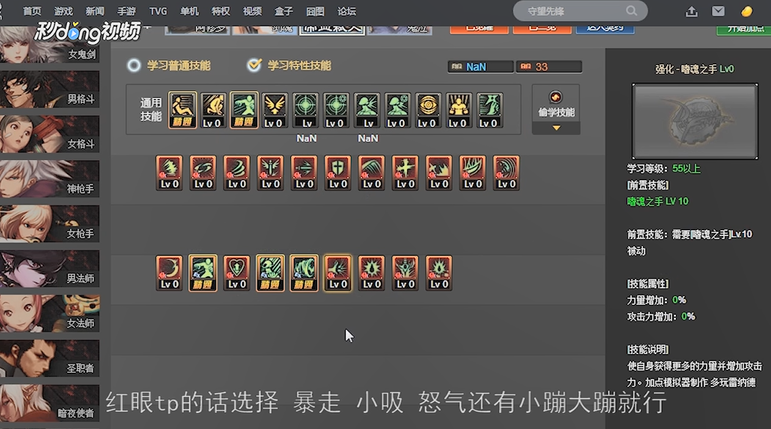Click the muscular figure general skill icon
Image resolution: width=771 pixels, height=429 pixels.
[x=458, y=110]
